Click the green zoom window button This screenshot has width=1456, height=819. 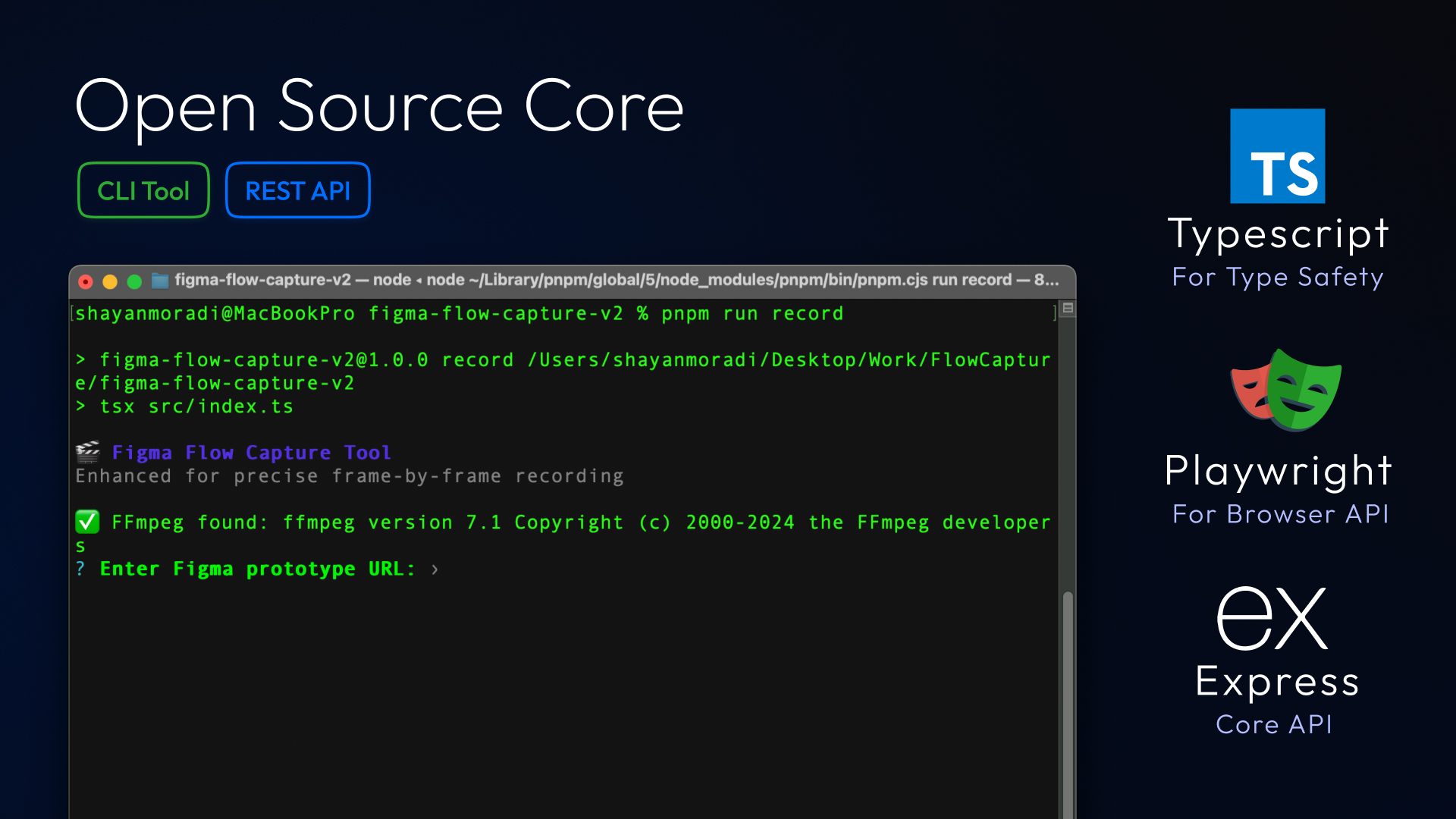coord(134,281)
